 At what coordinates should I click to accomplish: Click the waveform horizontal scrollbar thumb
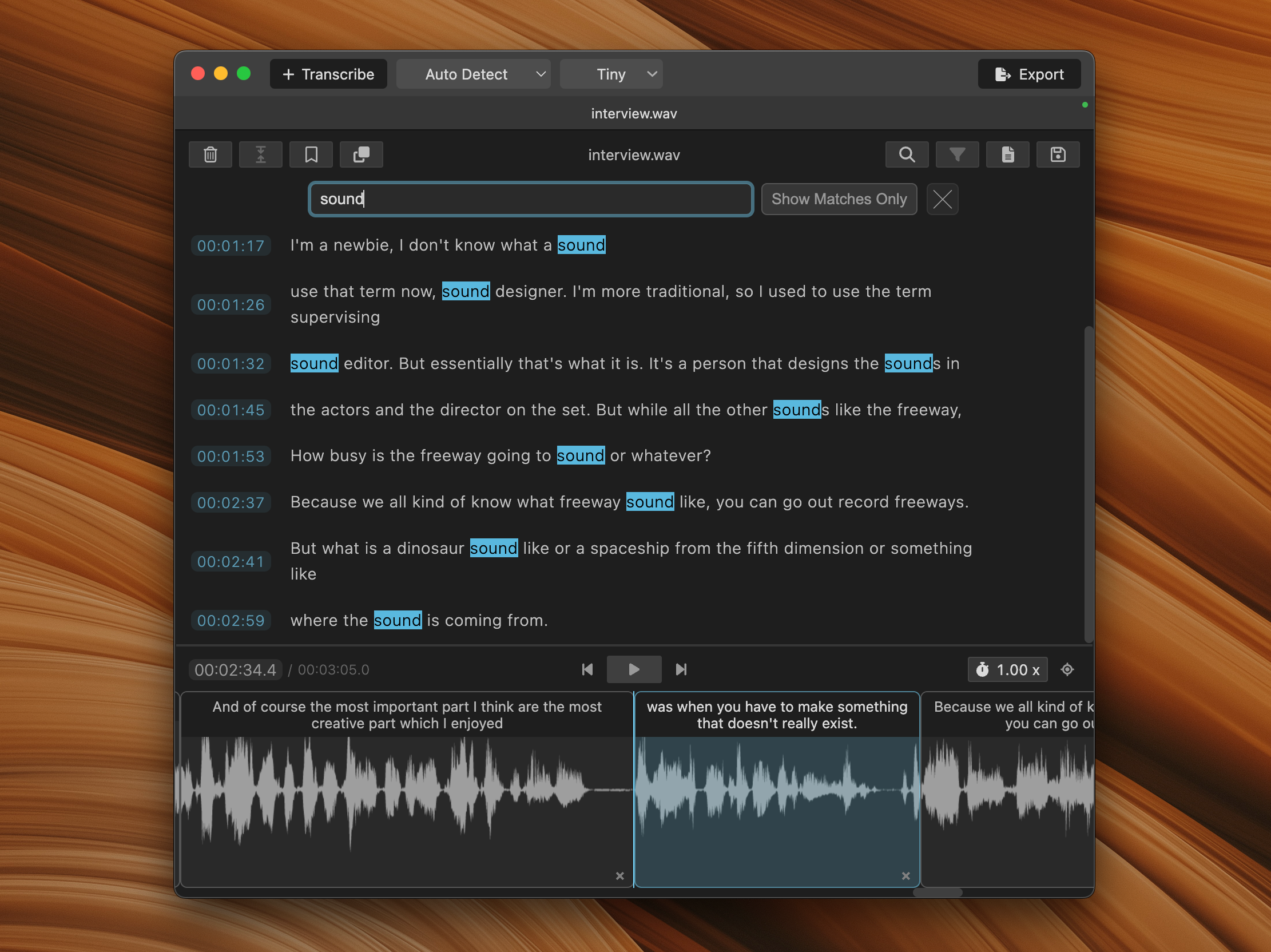tap(937, 892)
